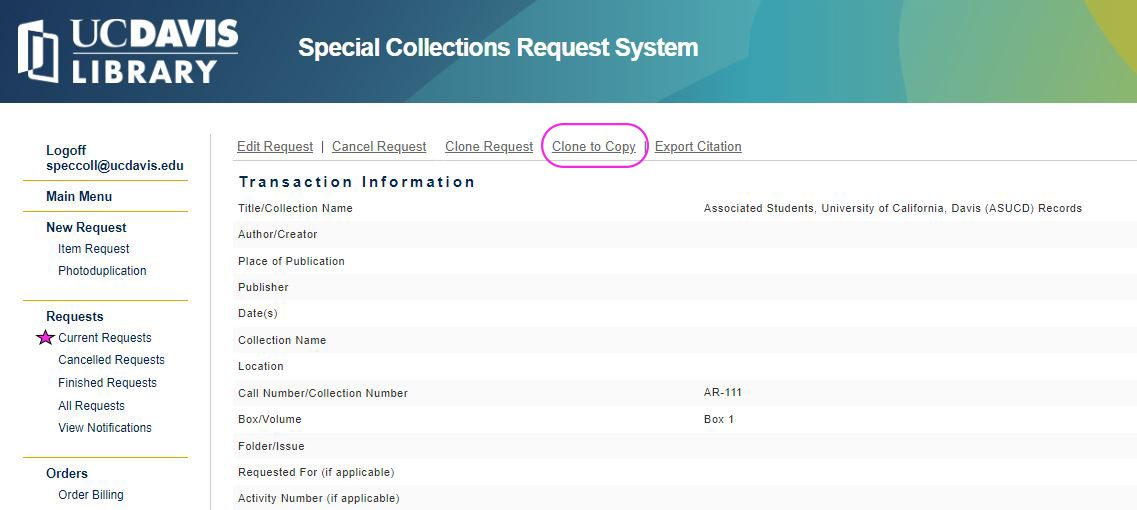Click the pink star beside Current Requests
Screen dimensions: 1137x510
45,338
